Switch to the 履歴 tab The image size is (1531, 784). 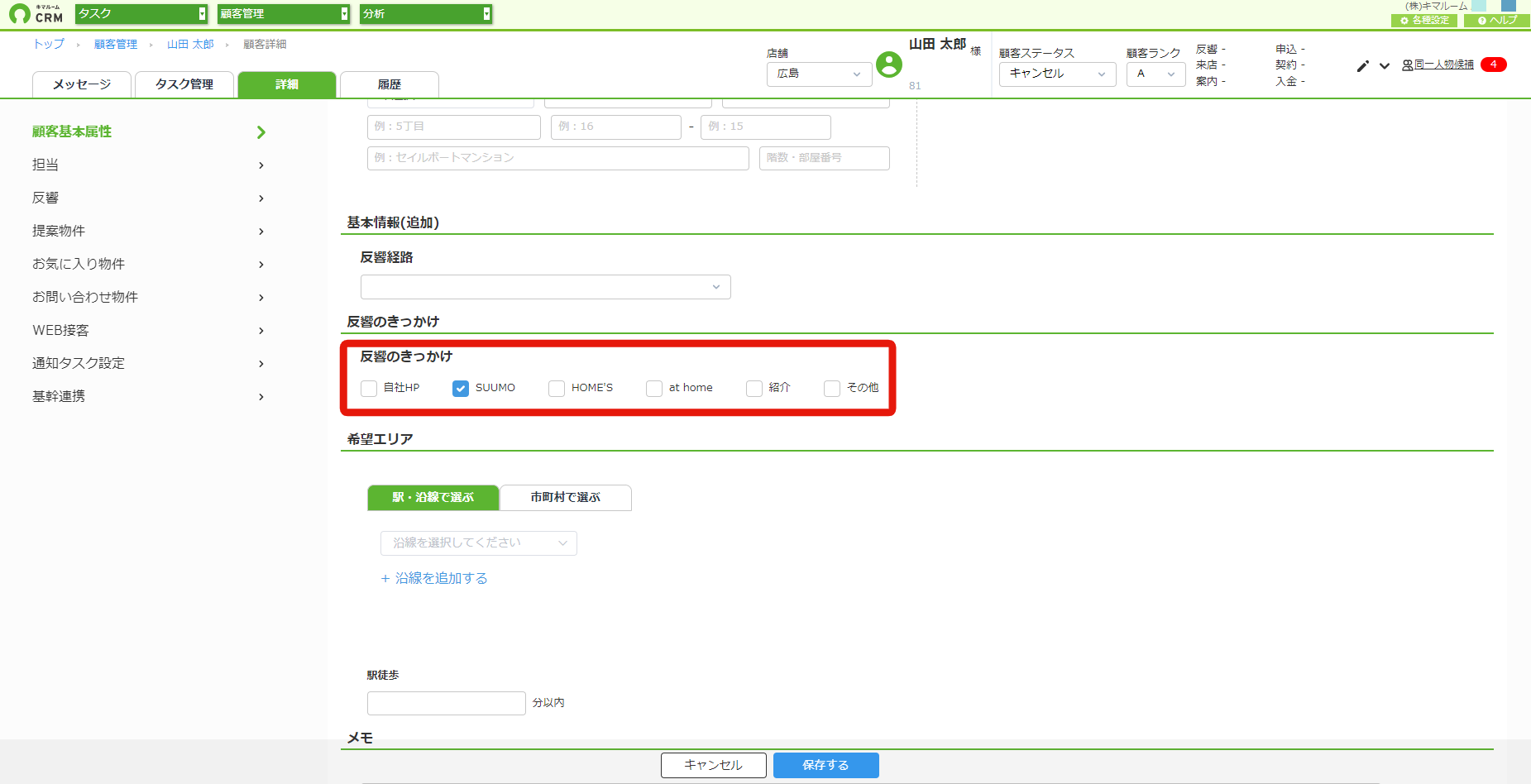(390, 84)
